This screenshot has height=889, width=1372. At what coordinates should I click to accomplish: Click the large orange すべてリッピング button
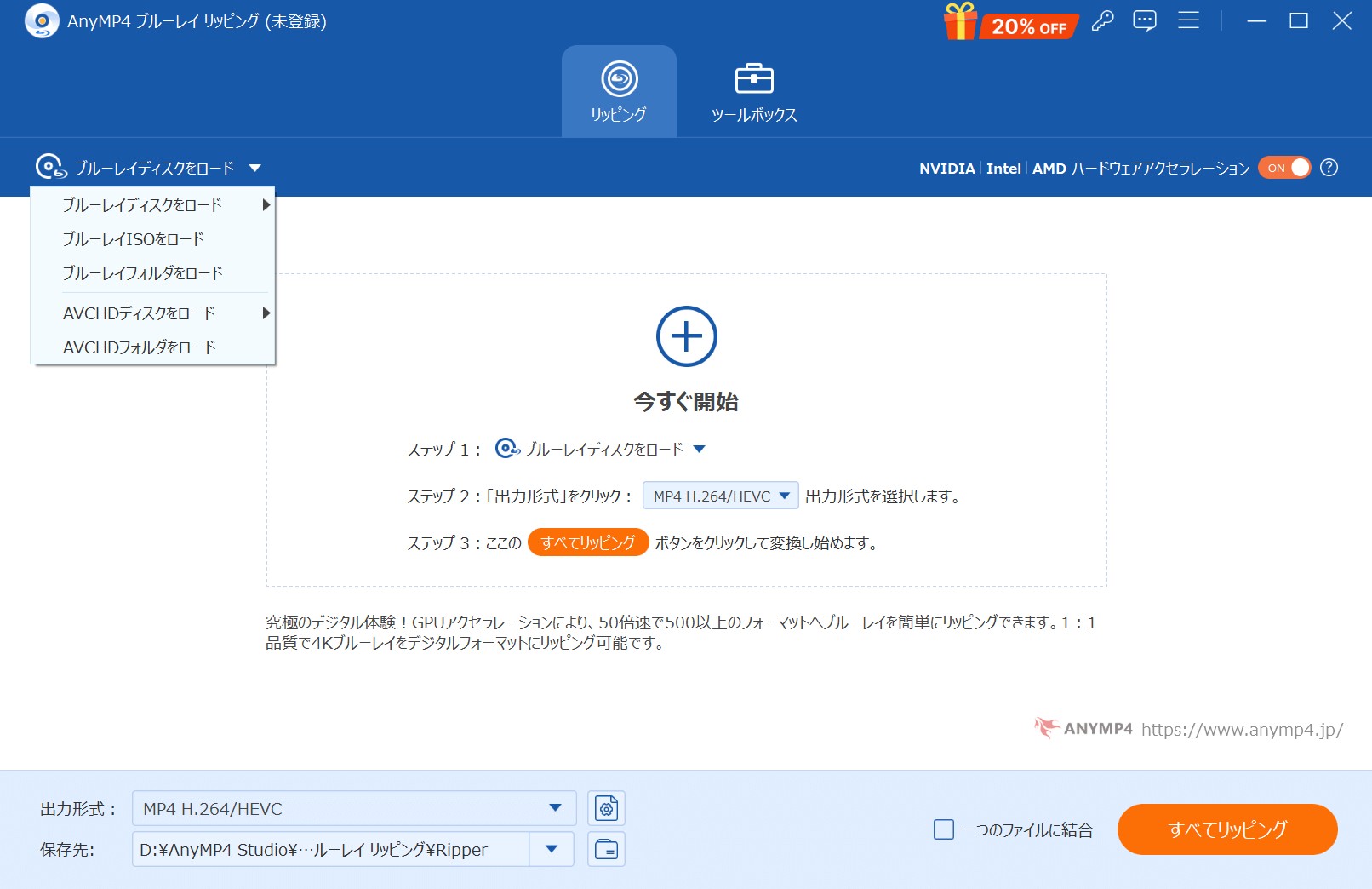[1227, 829]
